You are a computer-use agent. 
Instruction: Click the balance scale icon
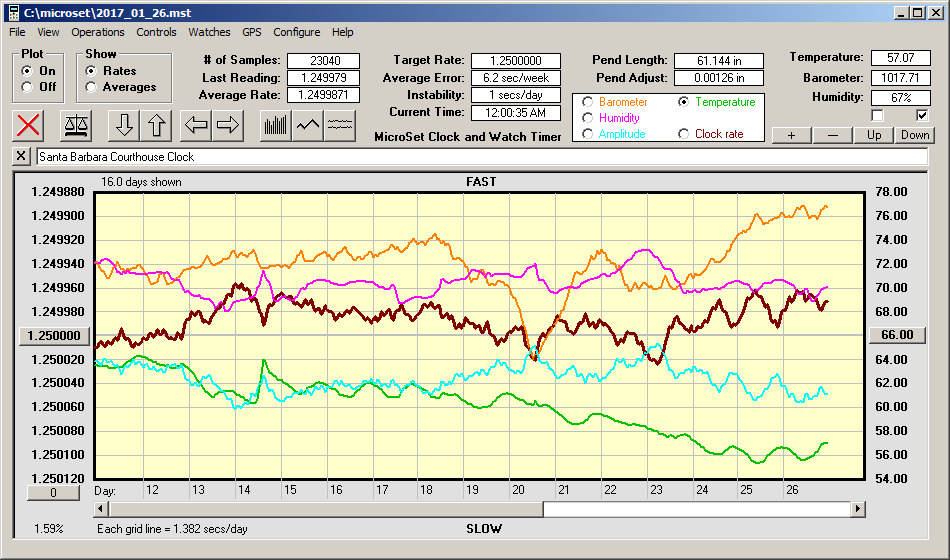tap(76, 125)
